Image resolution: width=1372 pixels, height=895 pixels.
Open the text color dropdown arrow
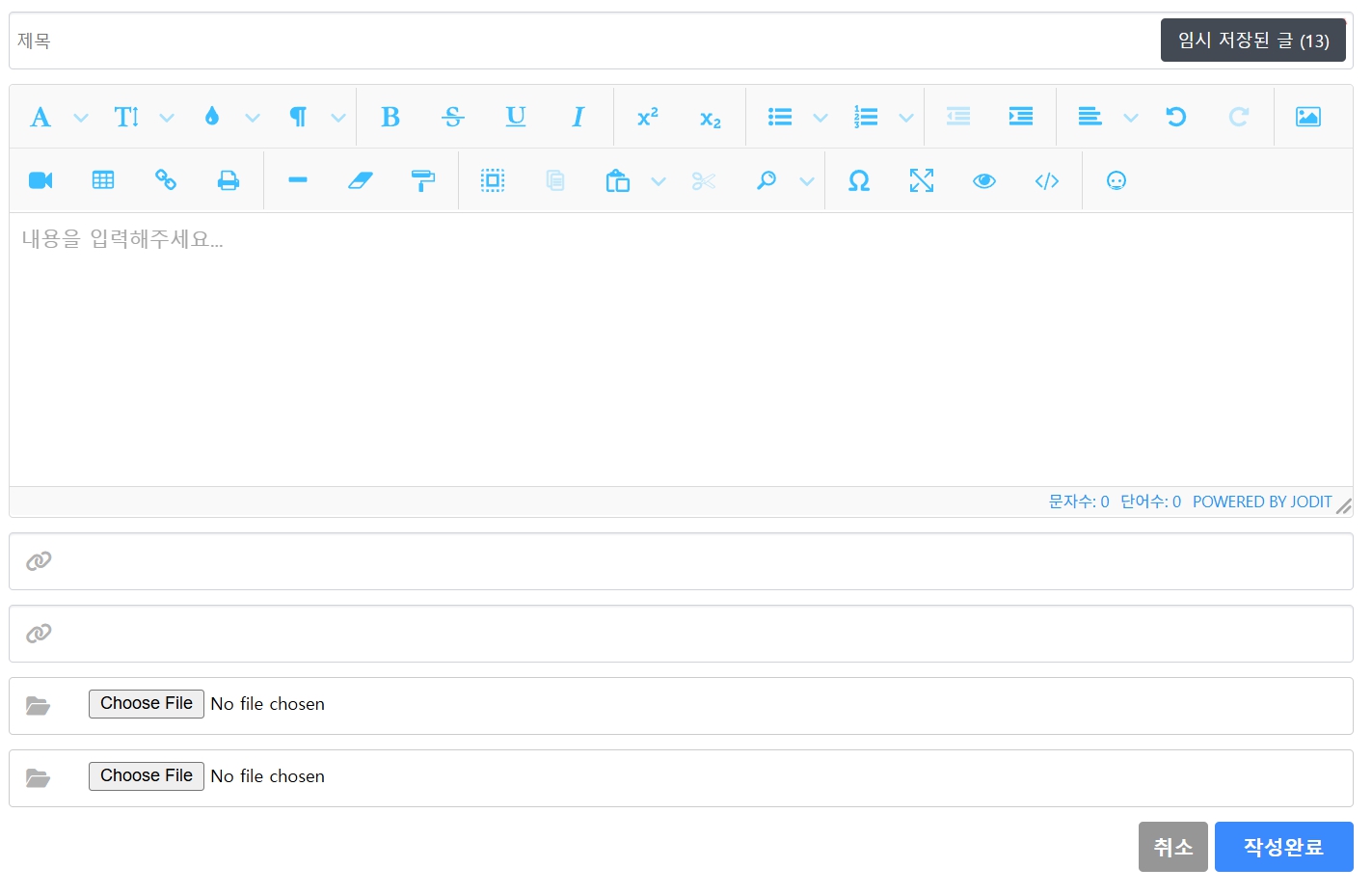253,118
